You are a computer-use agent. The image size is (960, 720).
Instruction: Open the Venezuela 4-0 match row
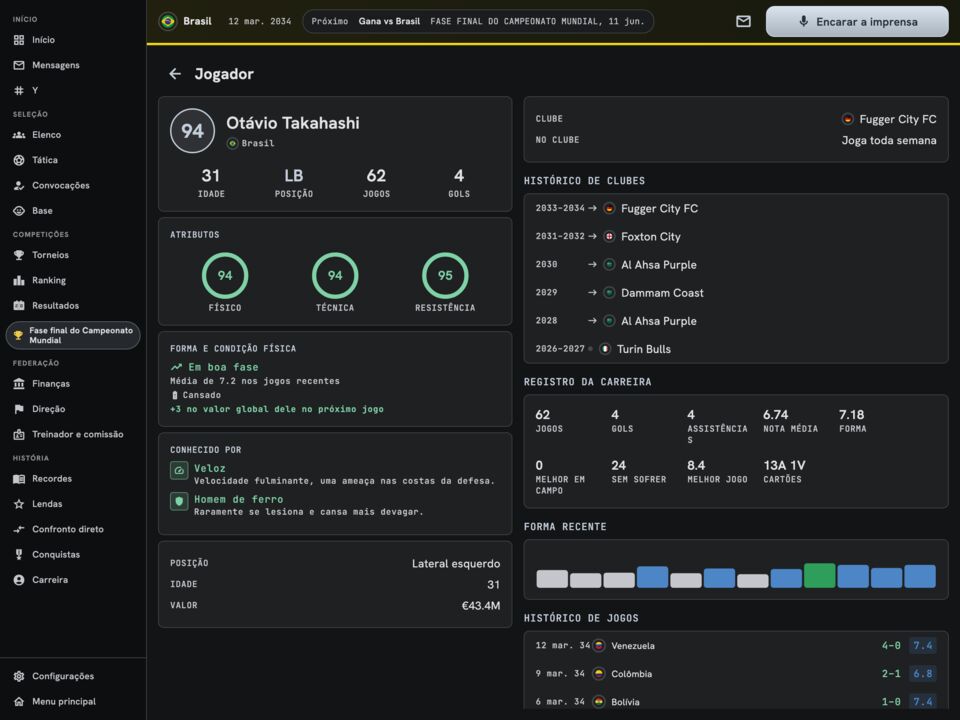[x=735, y=645]
